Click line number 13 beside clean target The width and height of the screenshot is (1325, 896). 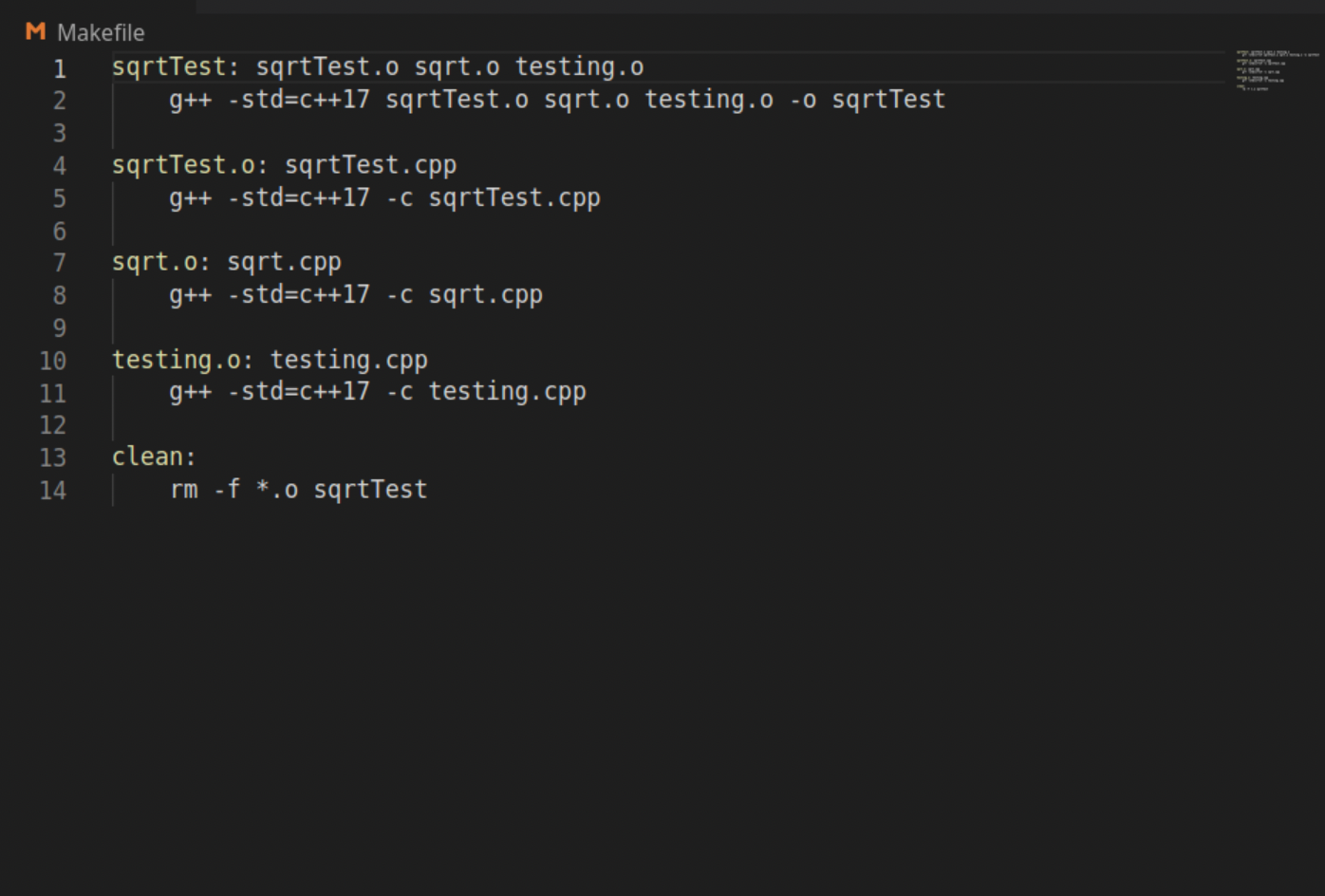pos(53,457)
